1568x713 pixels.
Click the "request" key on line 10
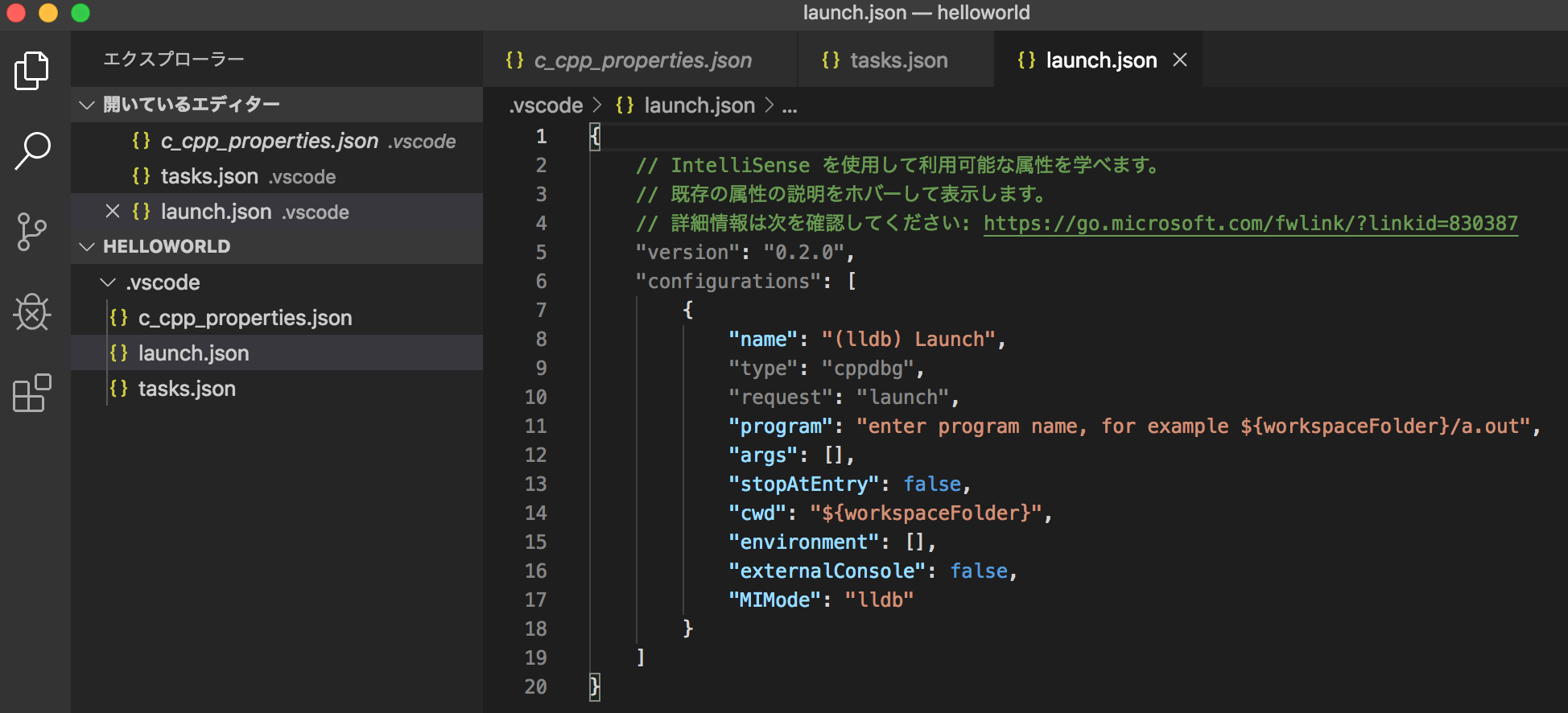[780, 397]
